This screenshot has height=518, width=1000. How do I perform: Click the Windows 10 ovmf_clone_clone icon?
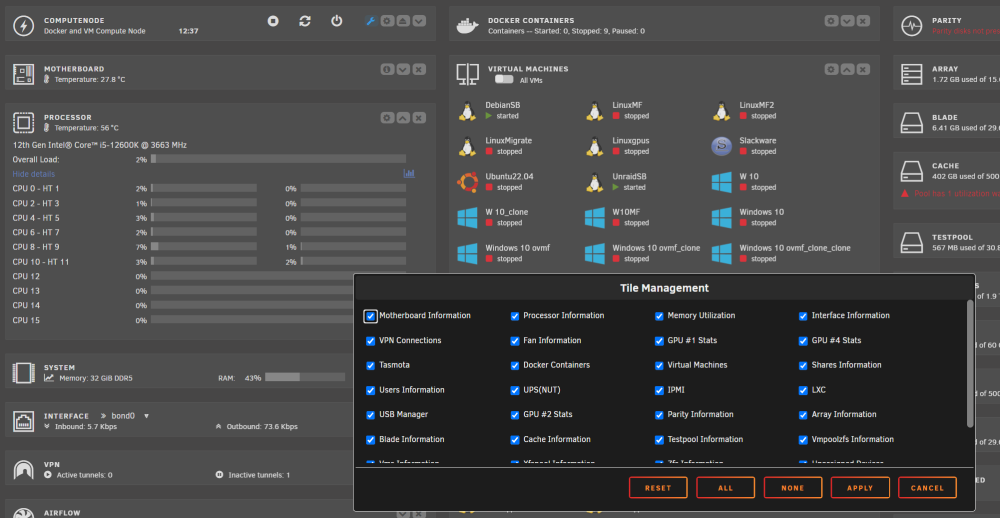click(722, 253)
